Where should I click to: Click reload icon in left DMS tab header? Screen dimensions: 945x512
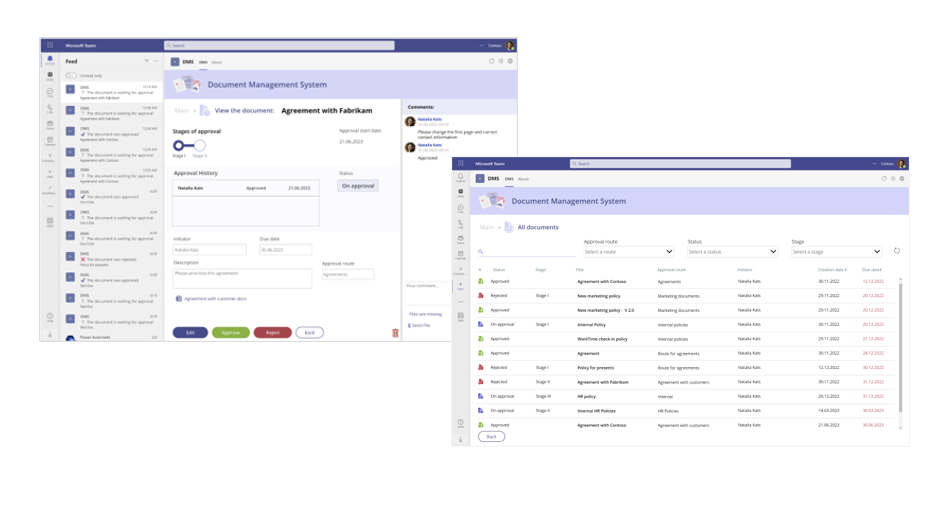pos(491,61)
